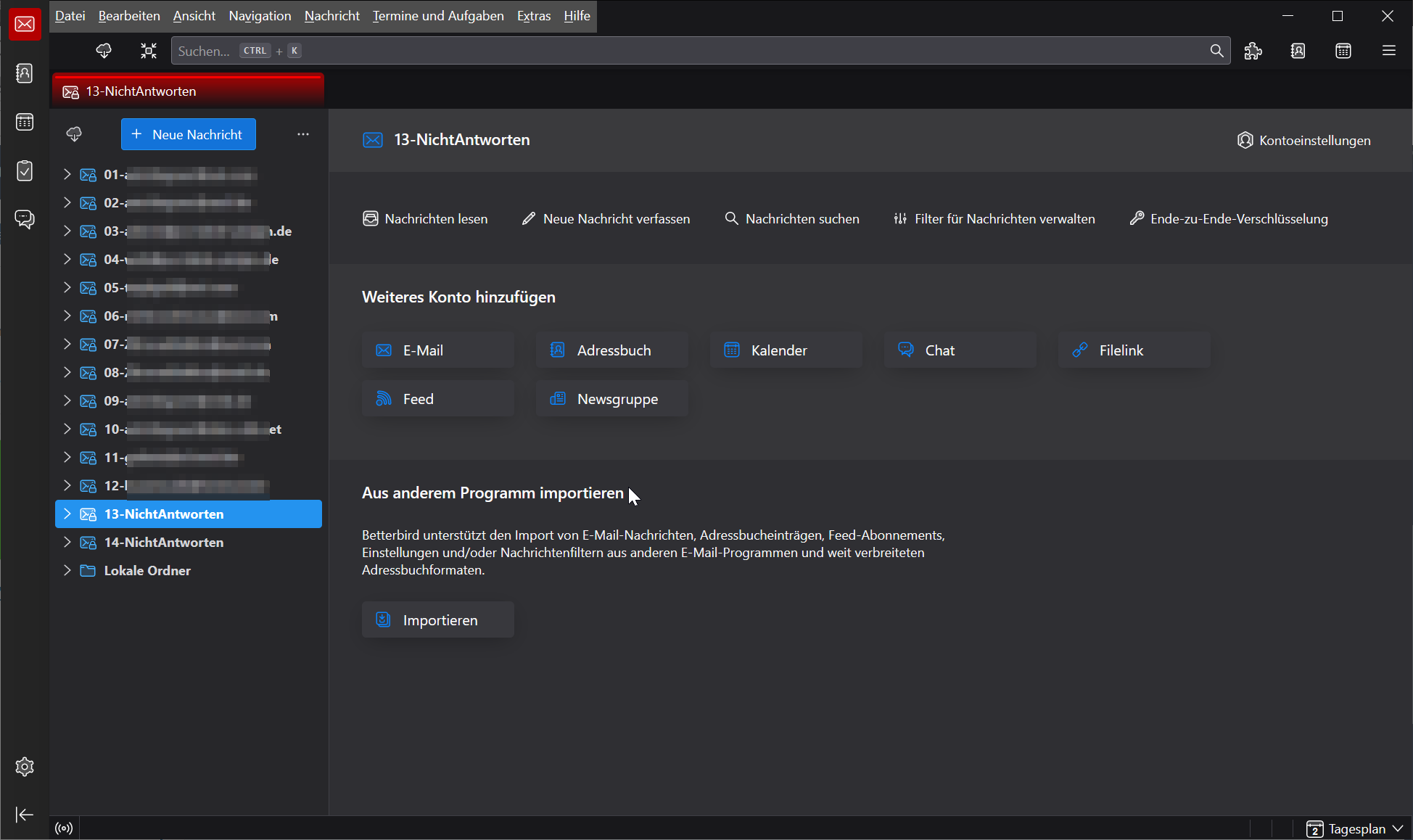Screen dimensions: 1413x840
Task: Click the Add-ons puzzle piece icon
Action: coord(1253,51)
